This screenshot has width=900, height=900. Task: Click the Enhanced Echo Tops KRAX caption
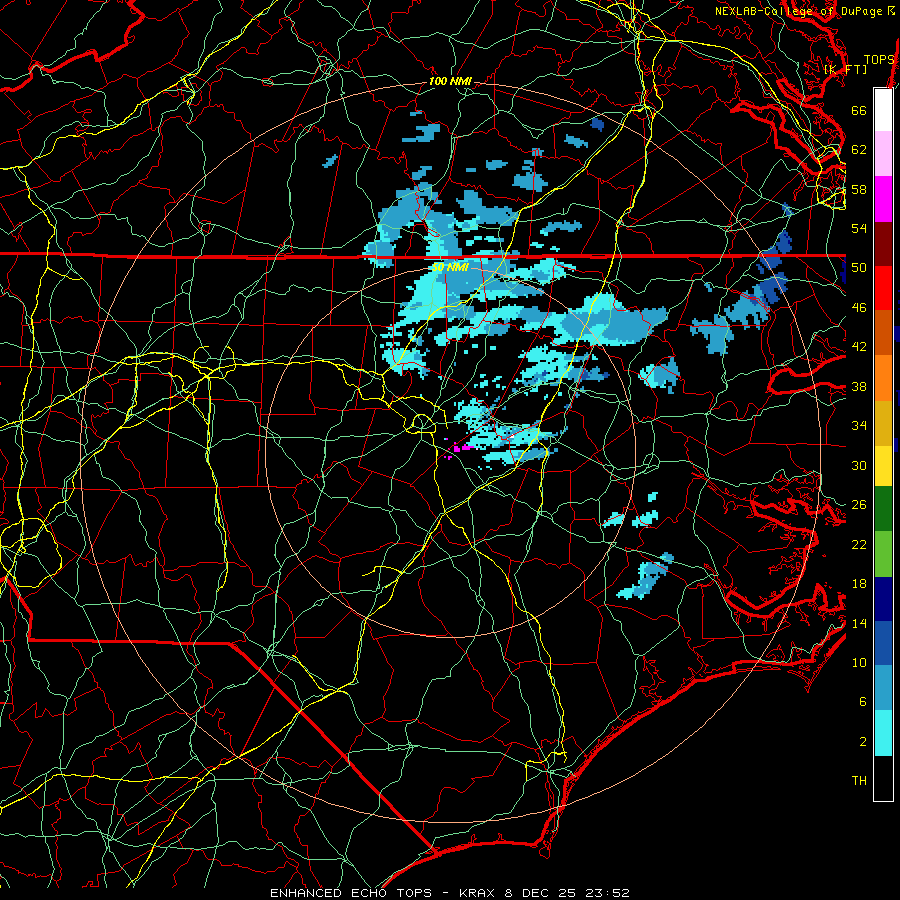[450, 893]
